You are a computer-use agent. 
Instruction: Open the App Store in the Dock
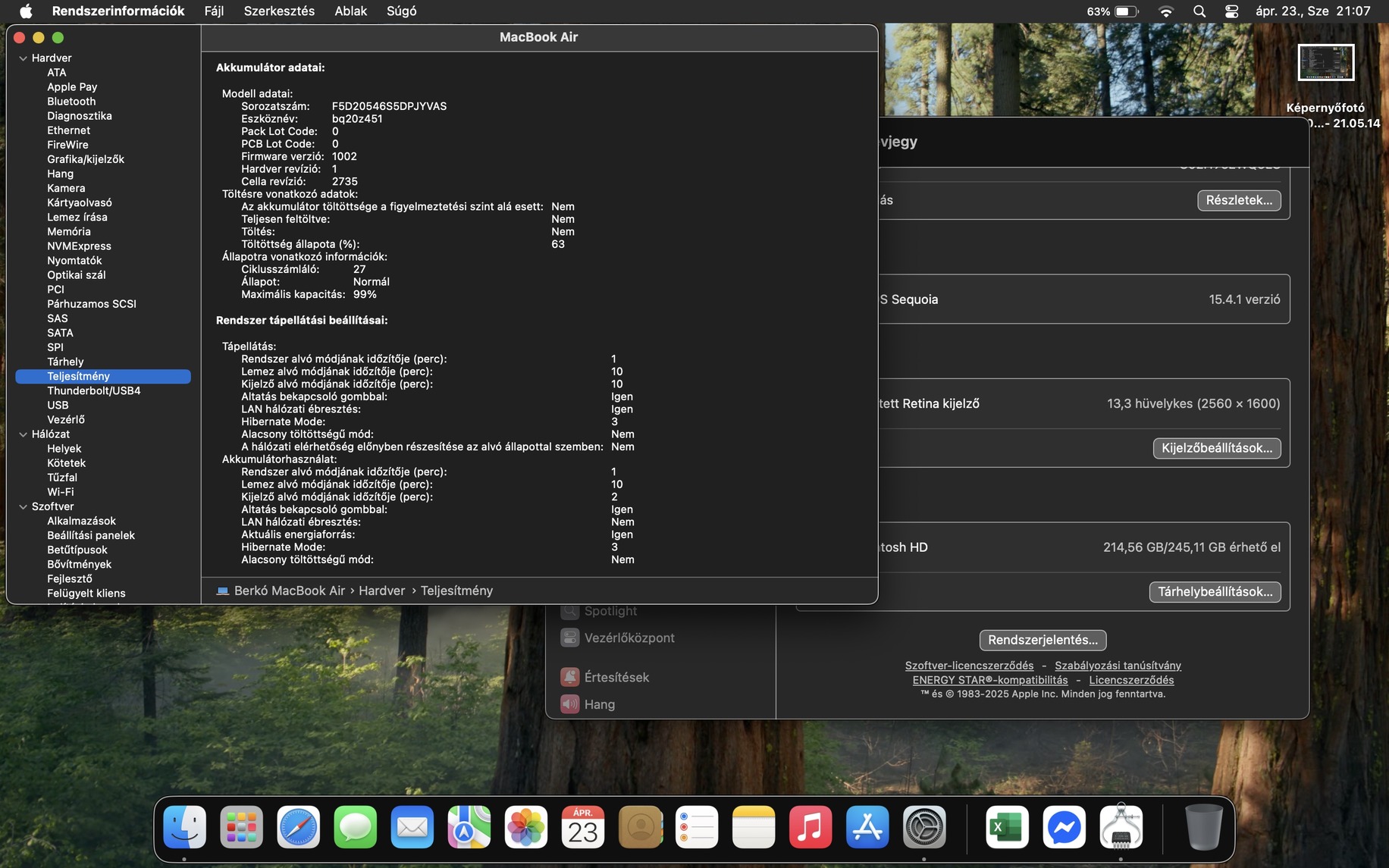[x=867, y=826]
